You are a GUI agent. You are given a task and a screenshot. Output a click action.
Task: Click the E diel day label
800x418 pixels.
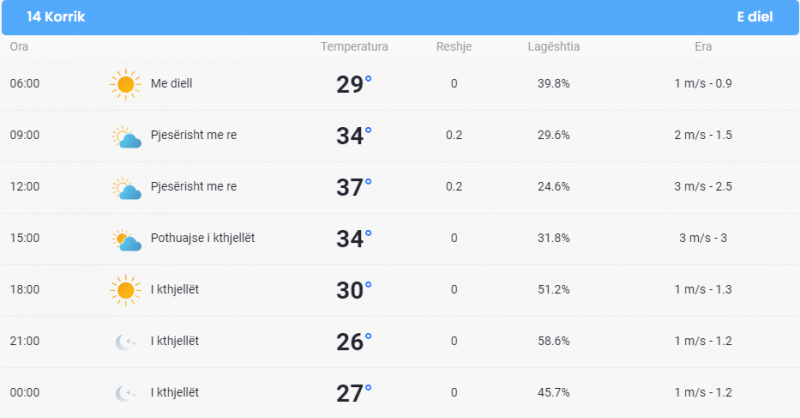coord(755,17)
